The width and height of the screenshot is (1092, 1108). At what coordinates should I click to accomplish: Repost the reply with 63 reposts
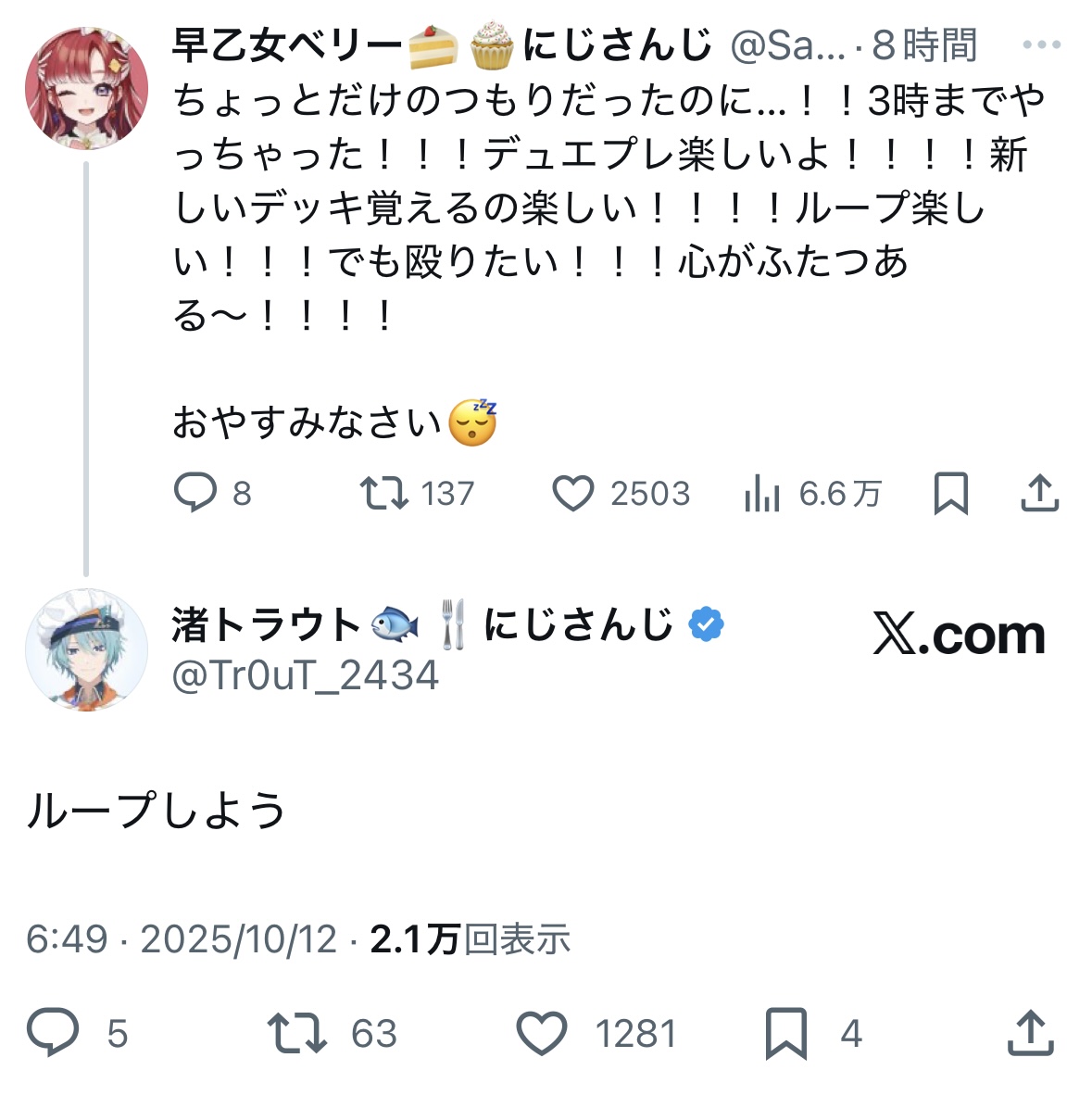(x=296, y=1033)
